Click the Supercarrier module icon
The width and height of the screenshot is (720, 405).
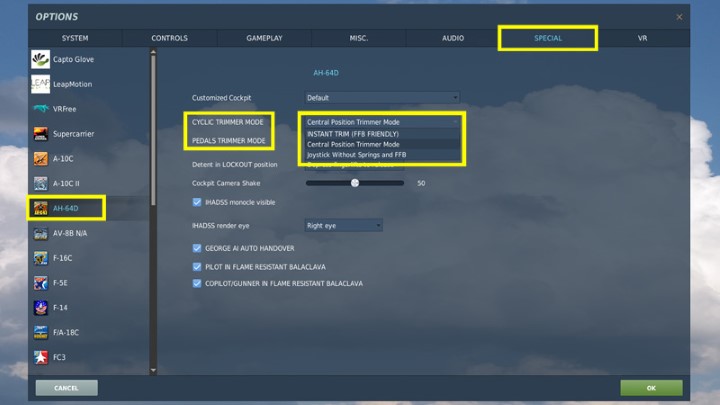[40, 134]
